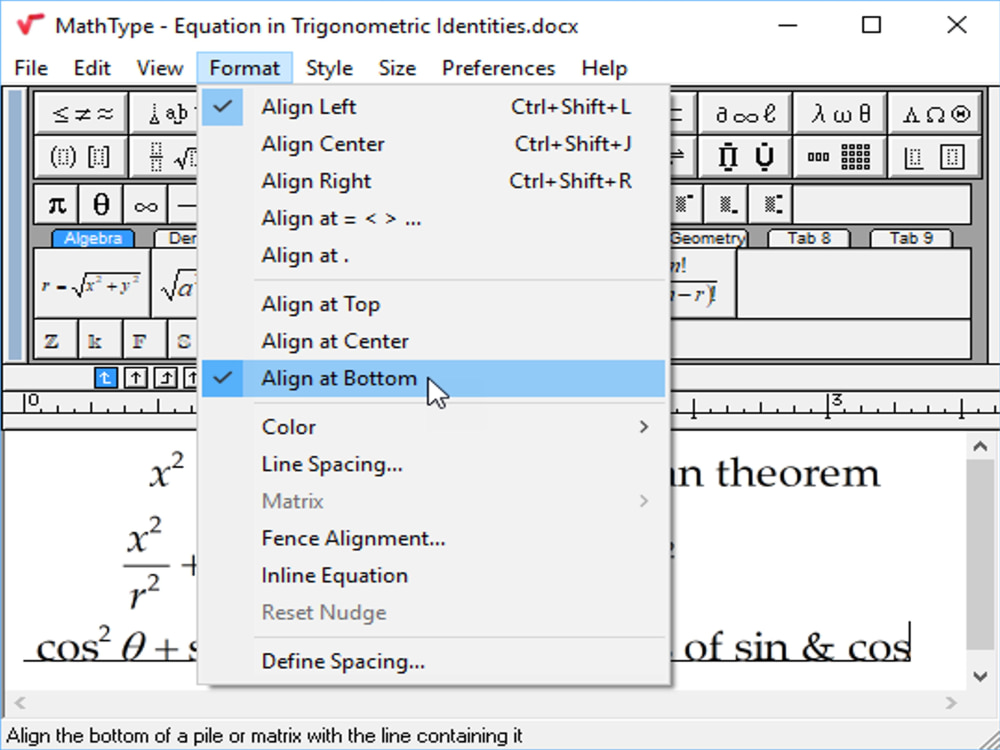The height and width of the screenshot is (750, 1000).
Task: Click the word 'theorem' in the equation area
Action: point(797,473)
